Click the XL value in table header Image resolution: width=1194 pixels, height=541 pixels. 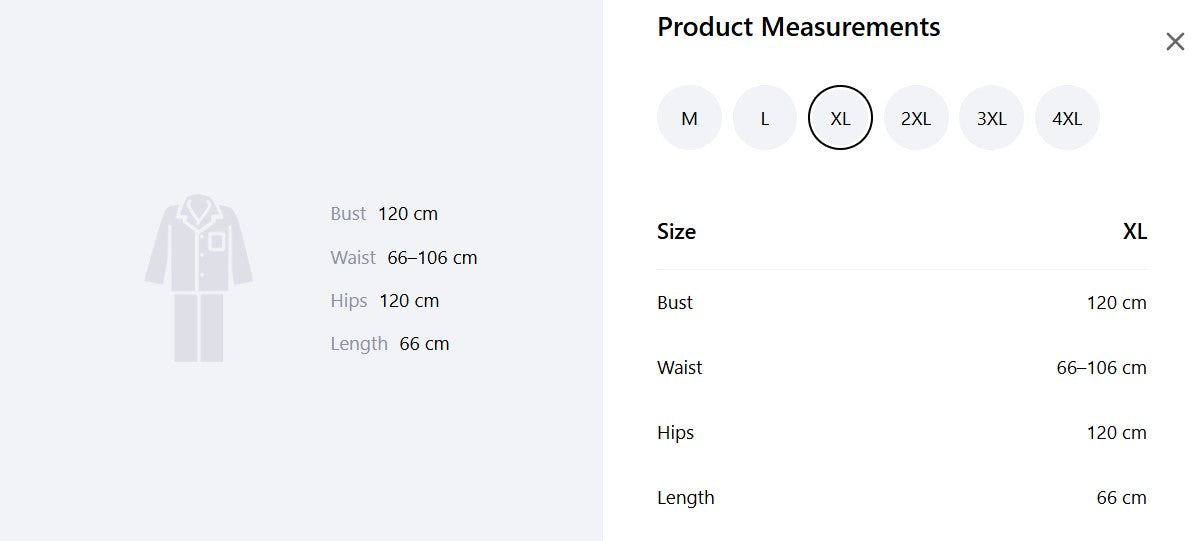(1135, 232)
